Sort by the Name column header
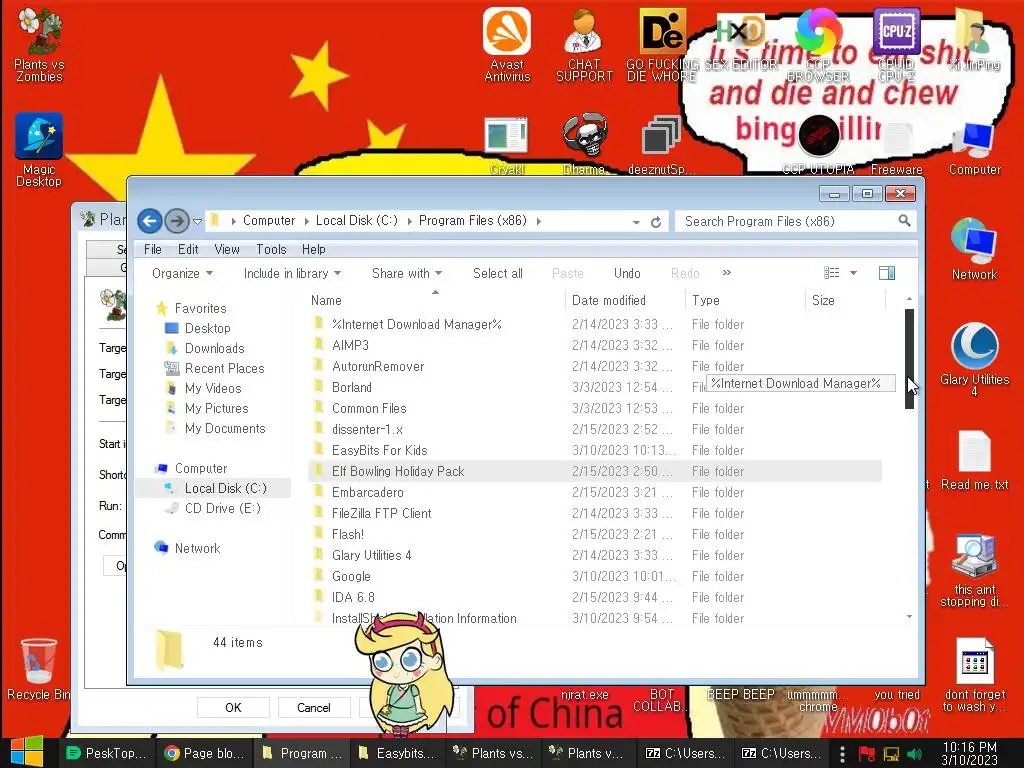Screen dimensions: 1024x768 pyautogui.click(x=435, y=300)
